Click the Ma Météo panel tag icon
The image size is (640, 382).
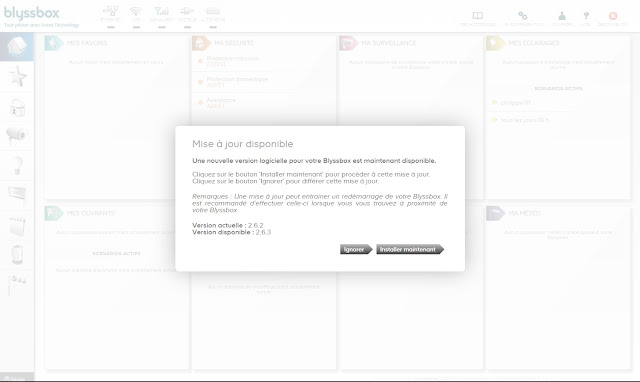(x=495, y=213)
